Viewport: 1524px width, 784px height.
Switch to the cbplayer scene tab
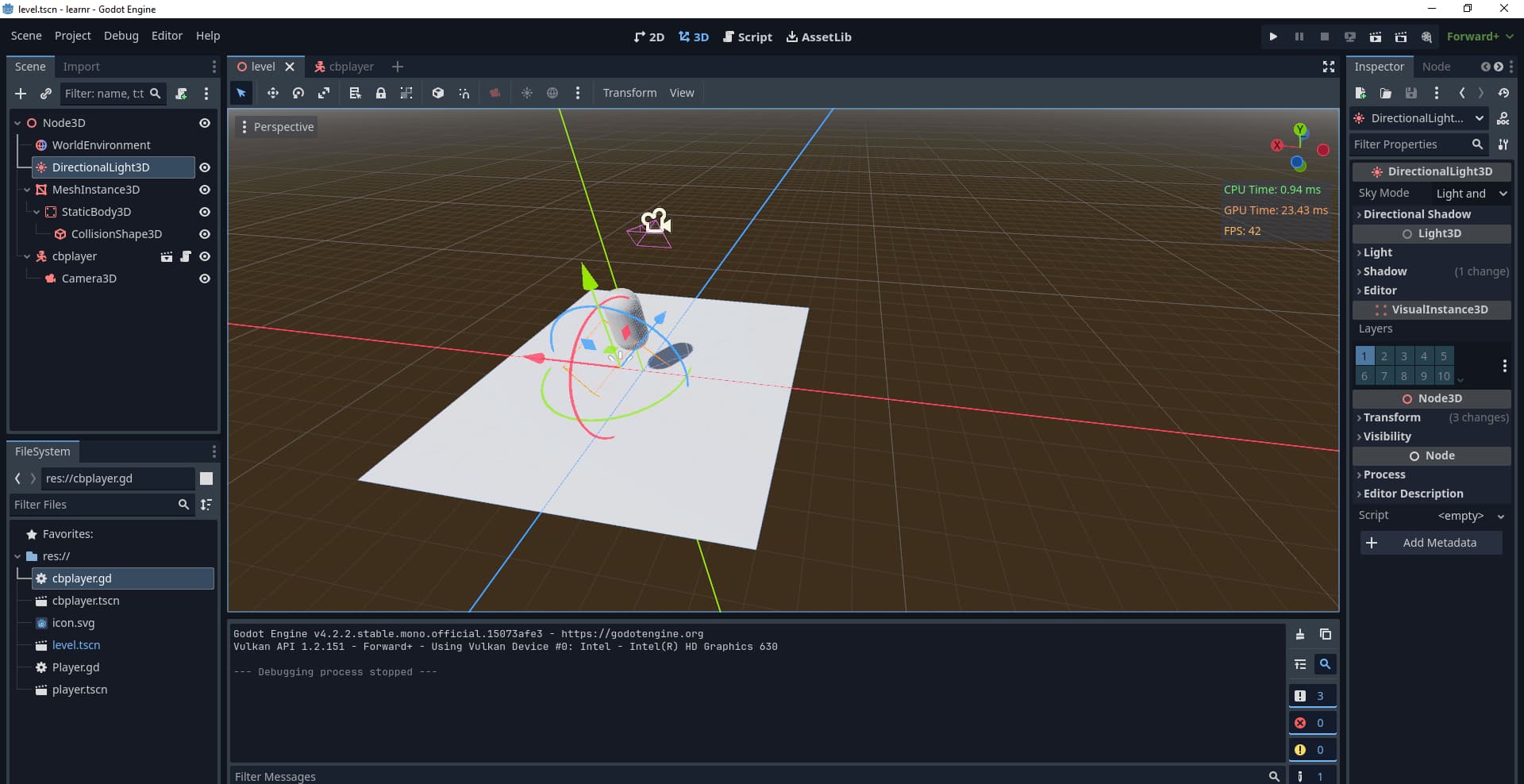(x=344, y=67)
